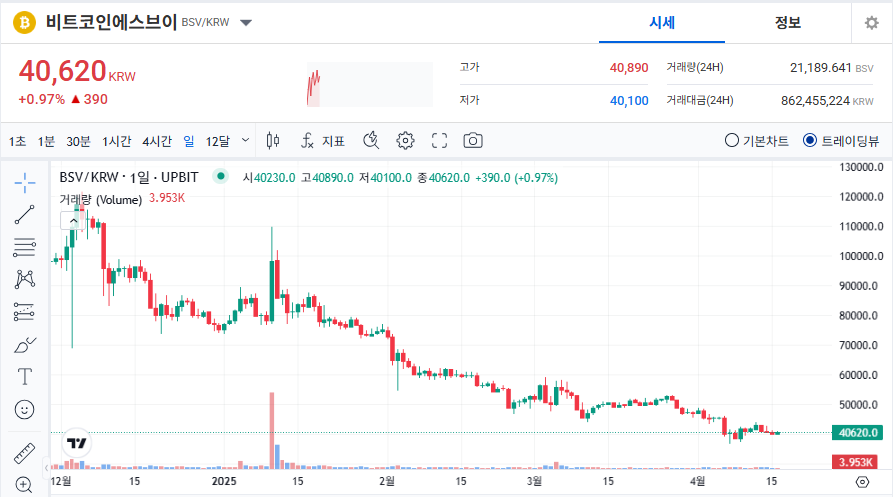
Task: Click the go-to-realtime icon near time axis
Action: (x=863, y=482)
